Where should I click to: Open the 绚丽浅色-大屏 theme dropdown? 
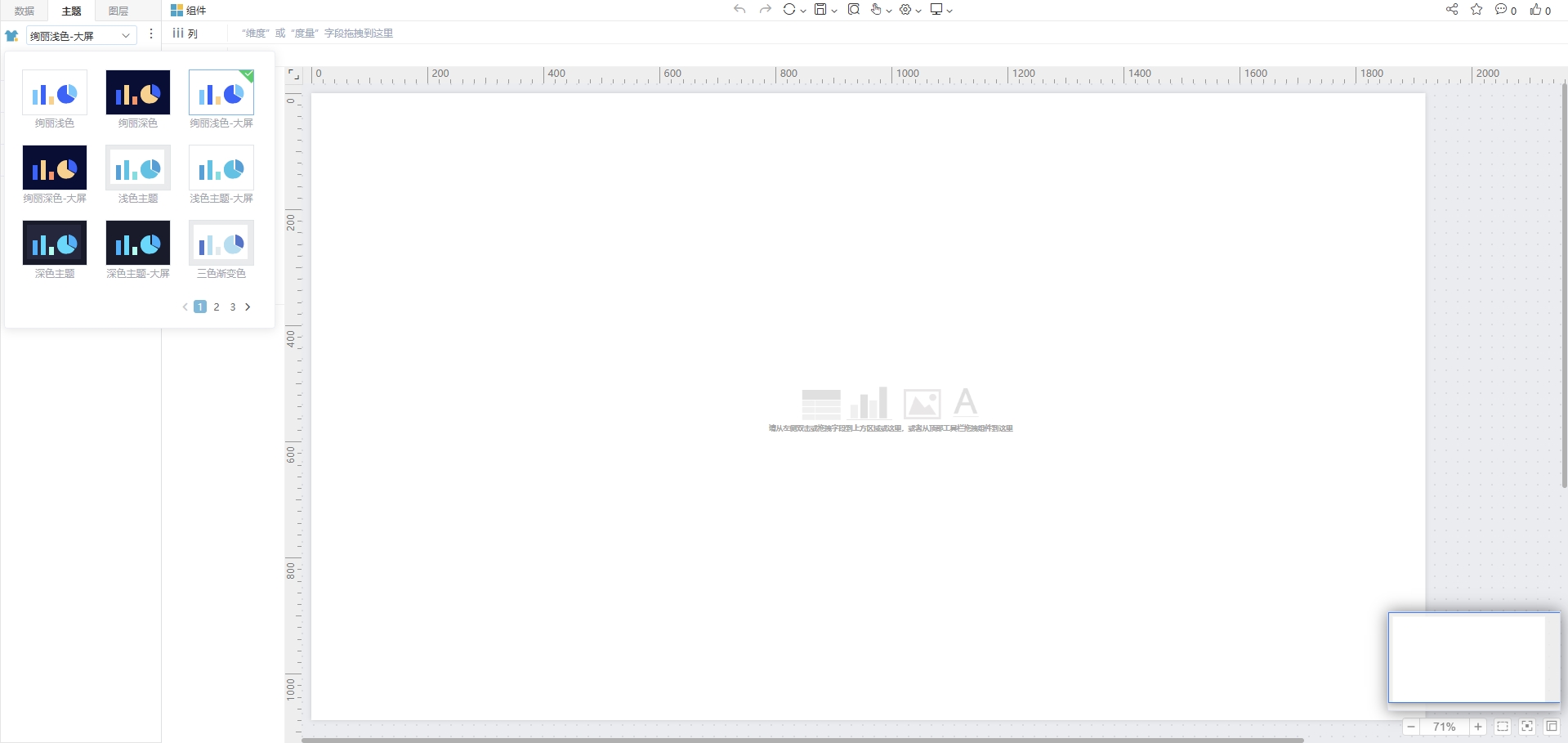coord(81,35)
